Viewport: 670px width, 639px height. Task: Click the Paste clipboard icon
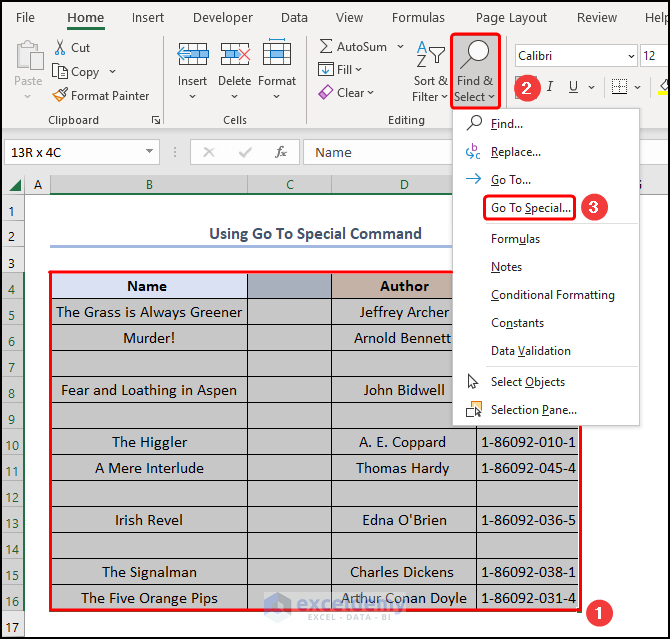pyautogui.click(x=29, y=55)
